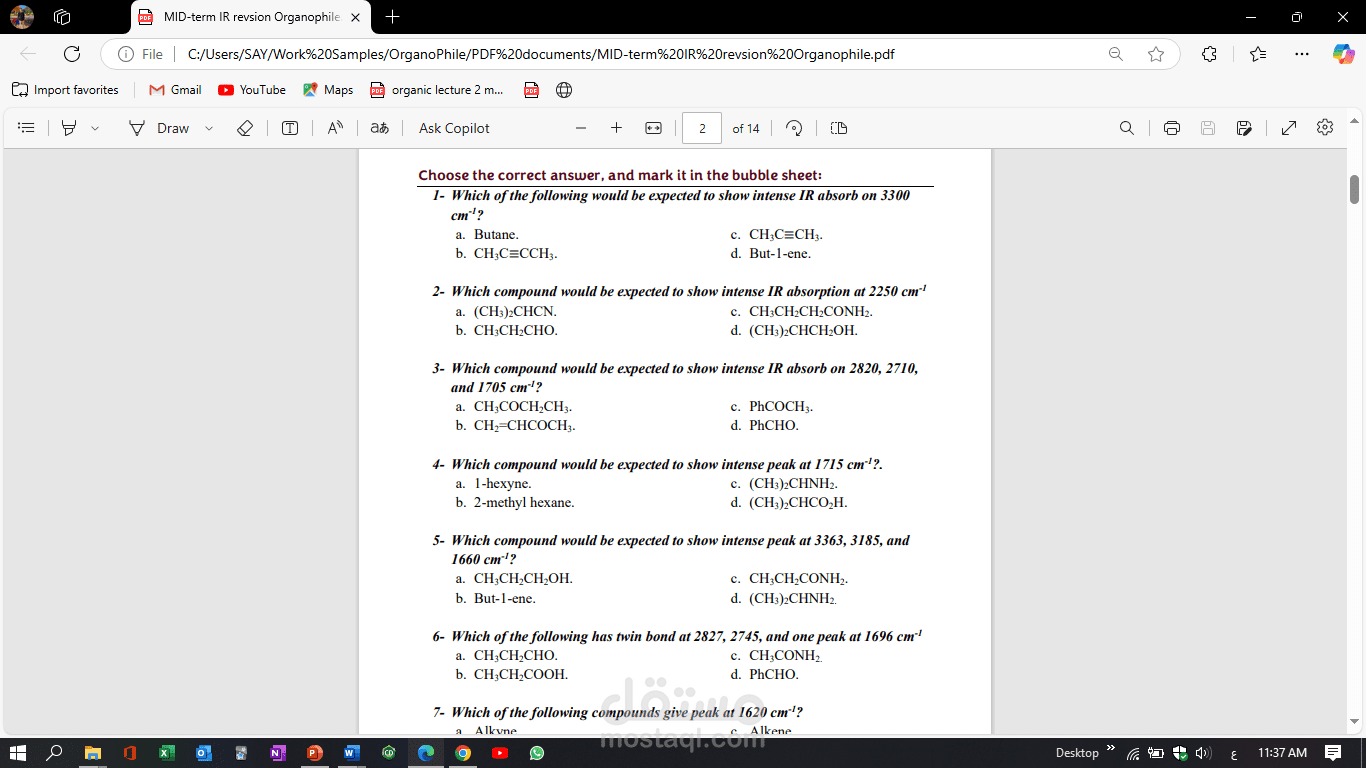Select the Erase tool
The width and height of the screenshot is (1366, 768).
(245, 128)
